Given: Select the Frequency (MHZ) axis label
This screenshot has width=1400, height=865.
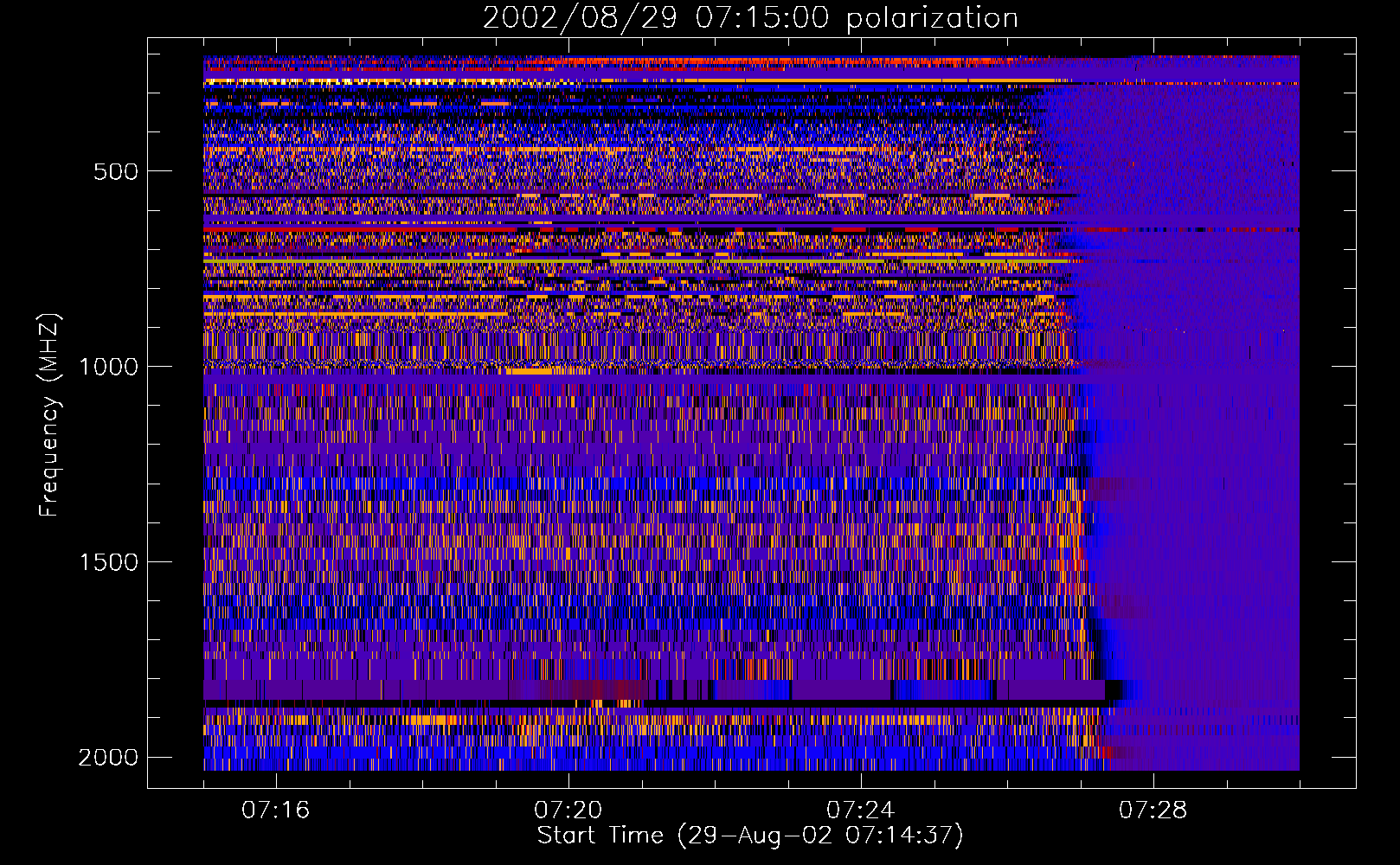Looking at the screenshot, I should 49,415.
